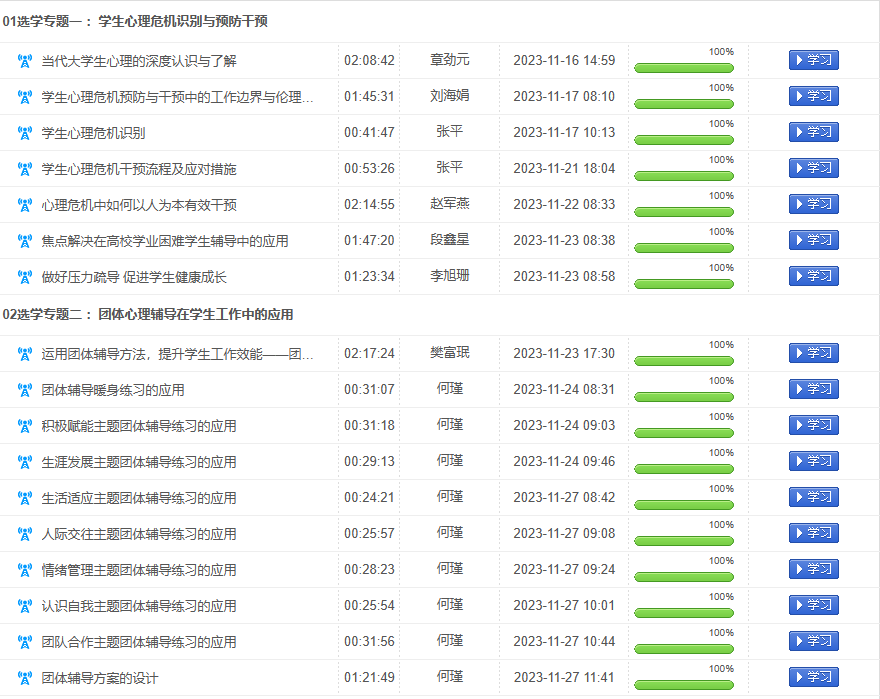Click icon beside 心理危机中如何以人为本有效干预
Viewport: 880px width, 699px height.
point(25,205)
